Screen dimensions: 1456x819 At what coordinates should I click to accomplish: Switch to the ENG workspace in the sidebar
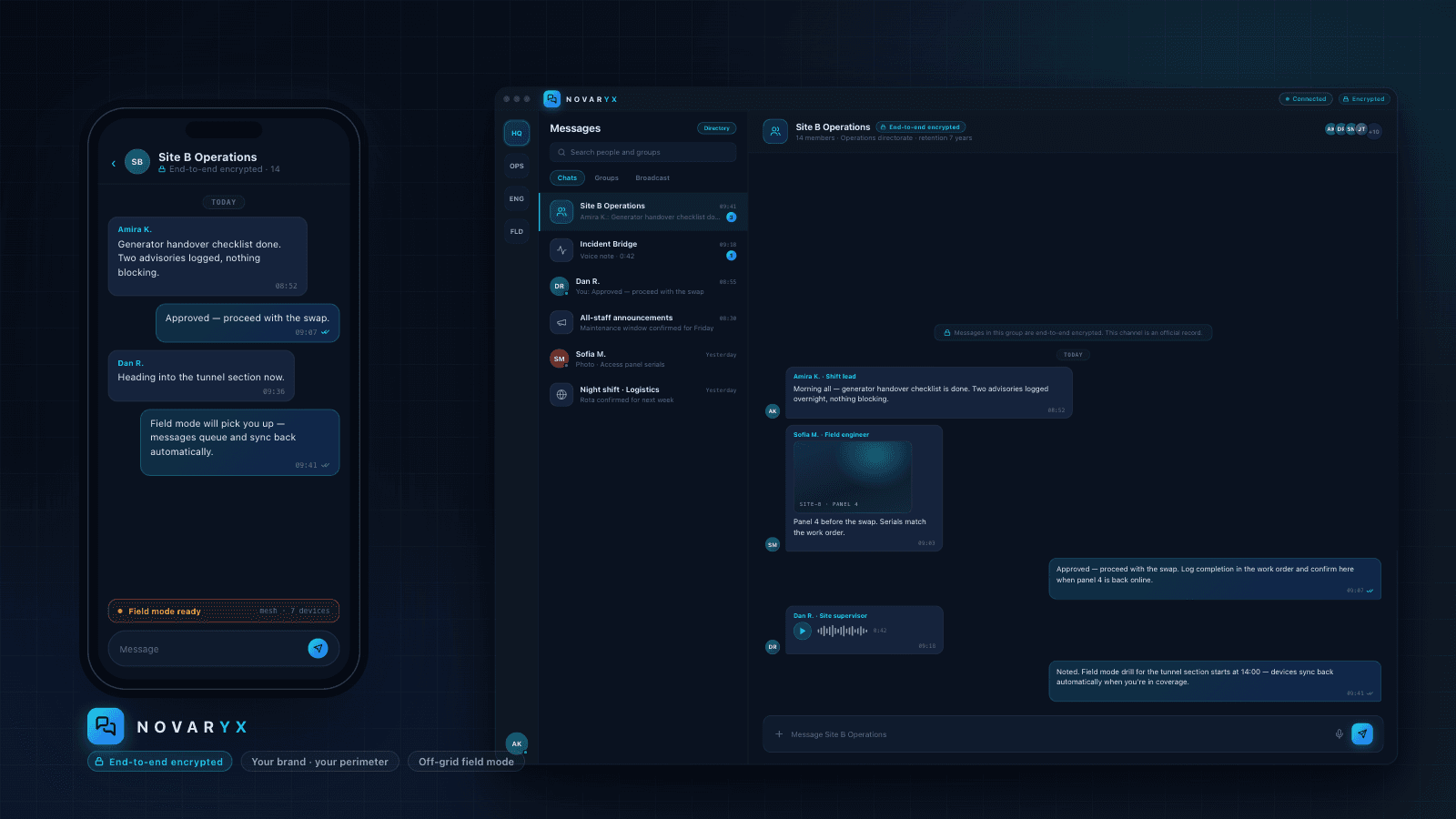[x=517, y=198]
